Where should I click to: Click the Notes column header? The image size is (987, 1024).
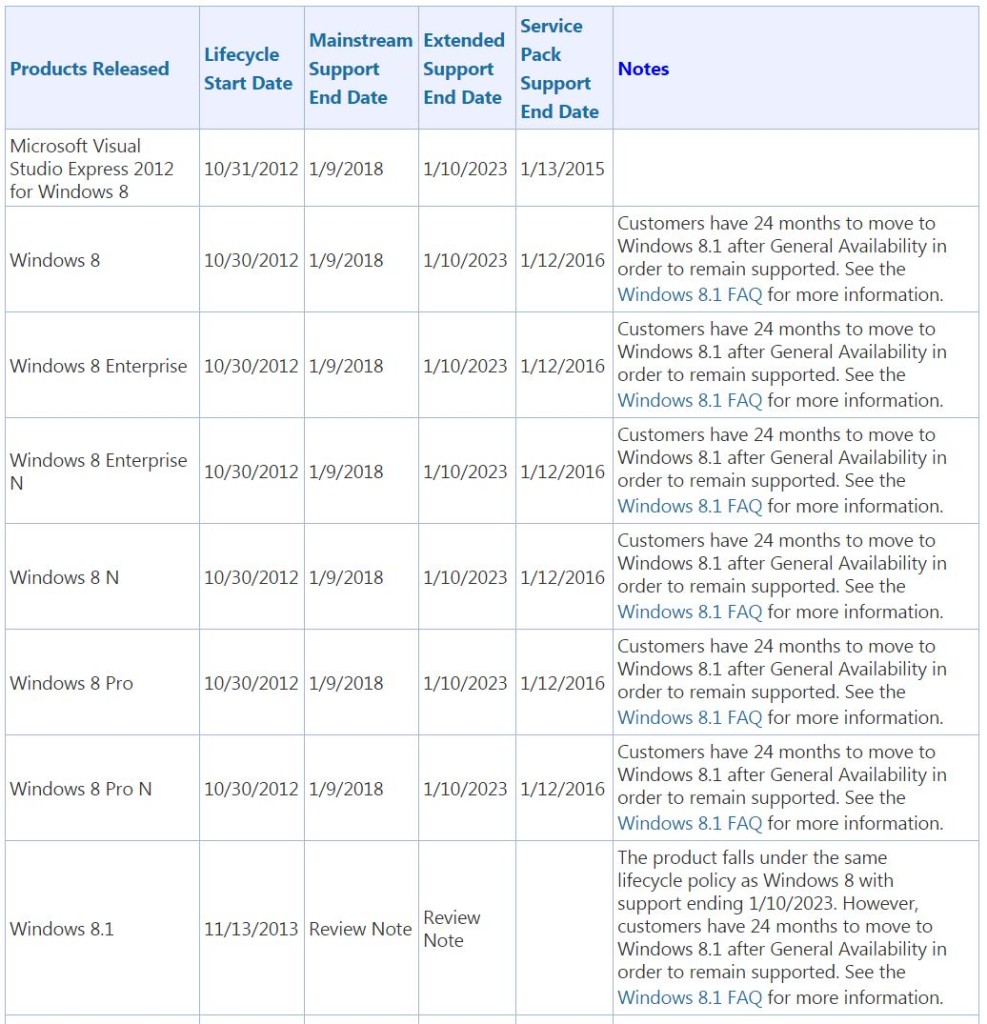pos(643,69)
